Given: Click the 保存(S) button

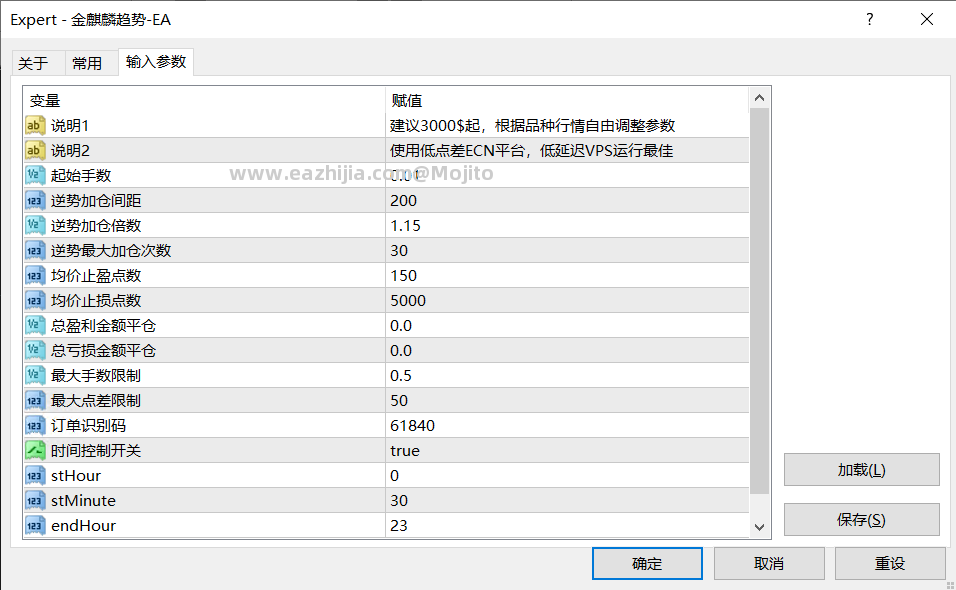Looking at the screenshot, I should click(861, 520).
